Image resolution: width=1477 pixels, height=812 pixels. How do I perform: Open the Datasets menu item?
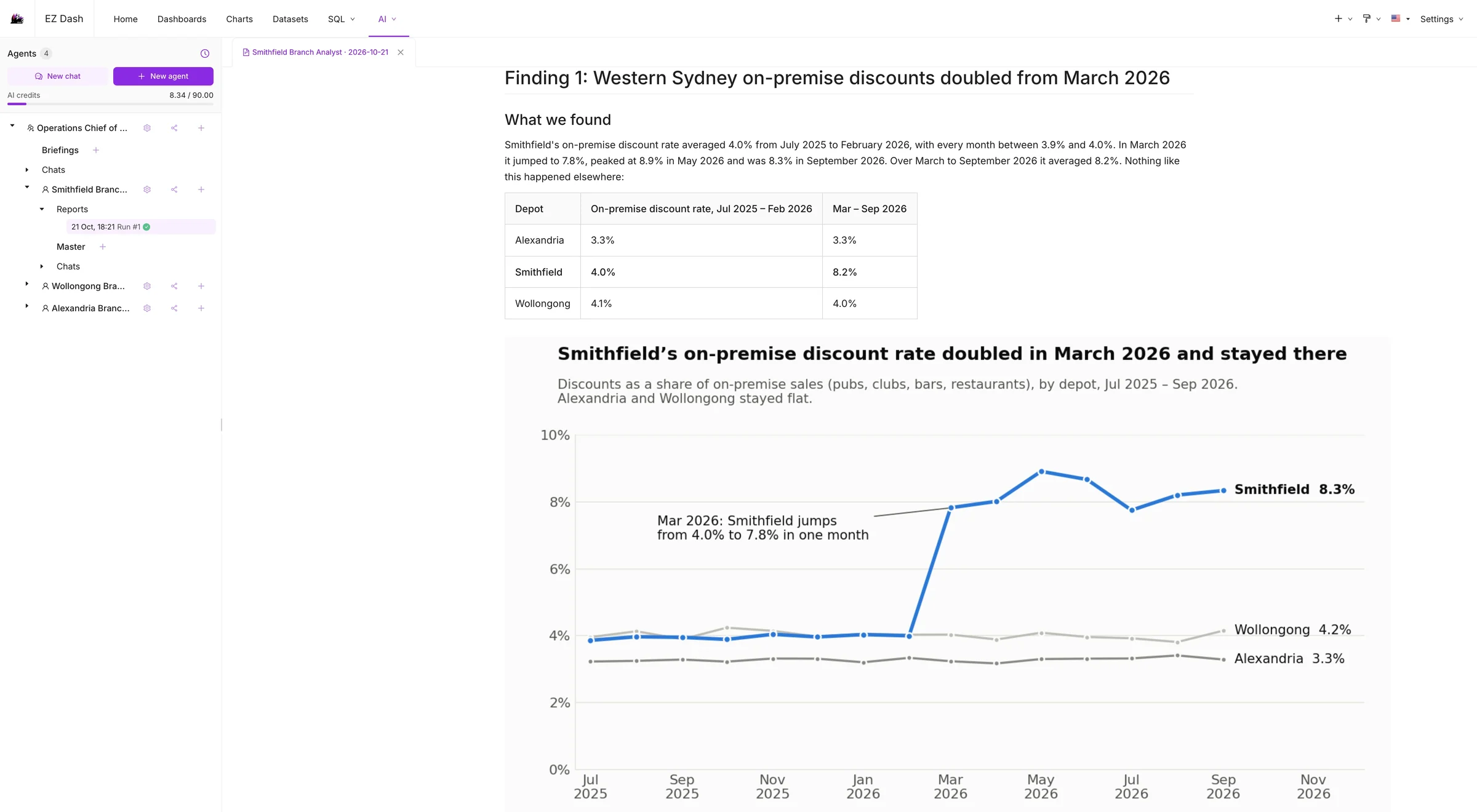pos(290,19)
